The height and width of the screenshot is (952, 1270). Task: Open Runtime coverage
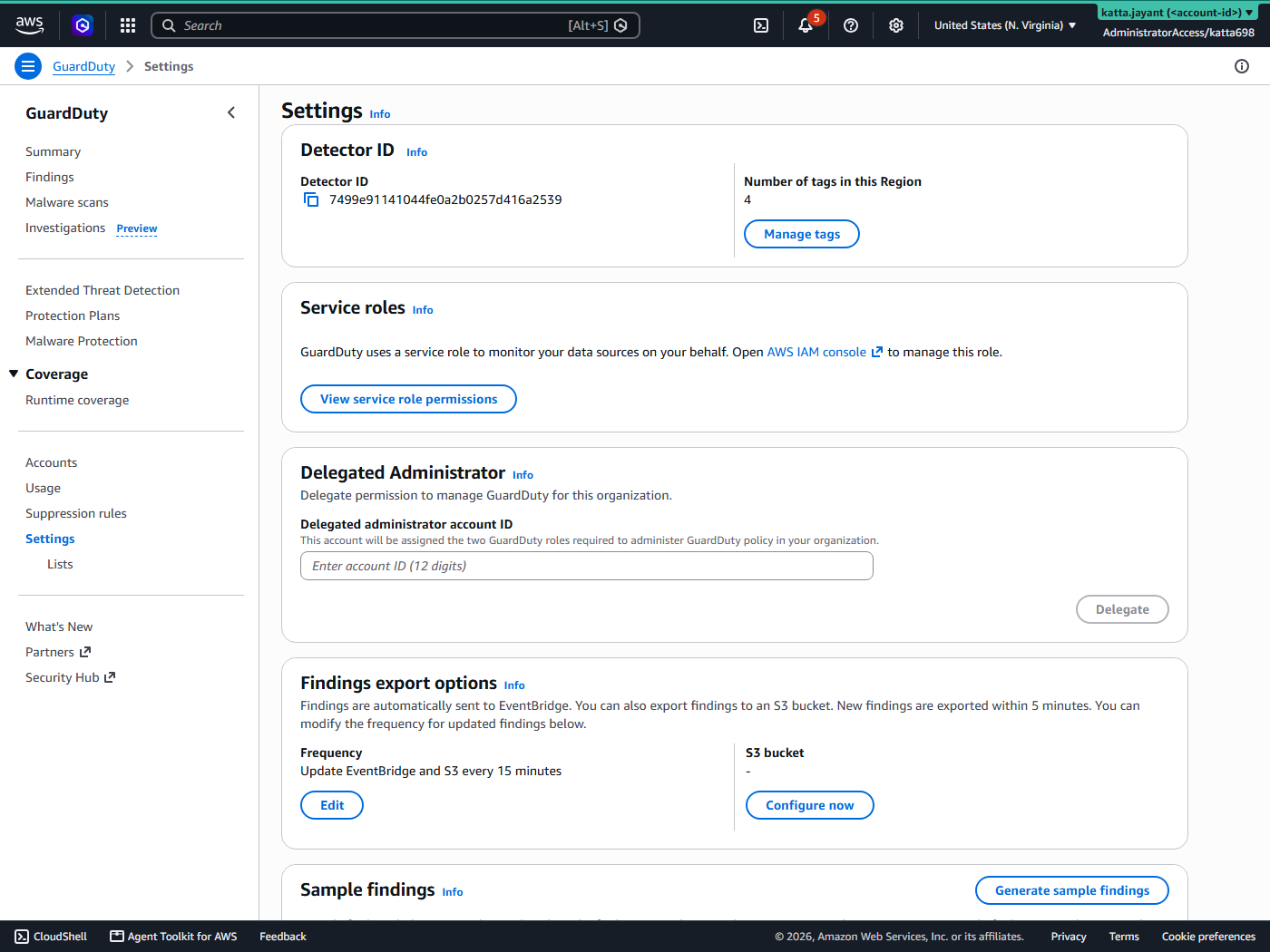77,400
